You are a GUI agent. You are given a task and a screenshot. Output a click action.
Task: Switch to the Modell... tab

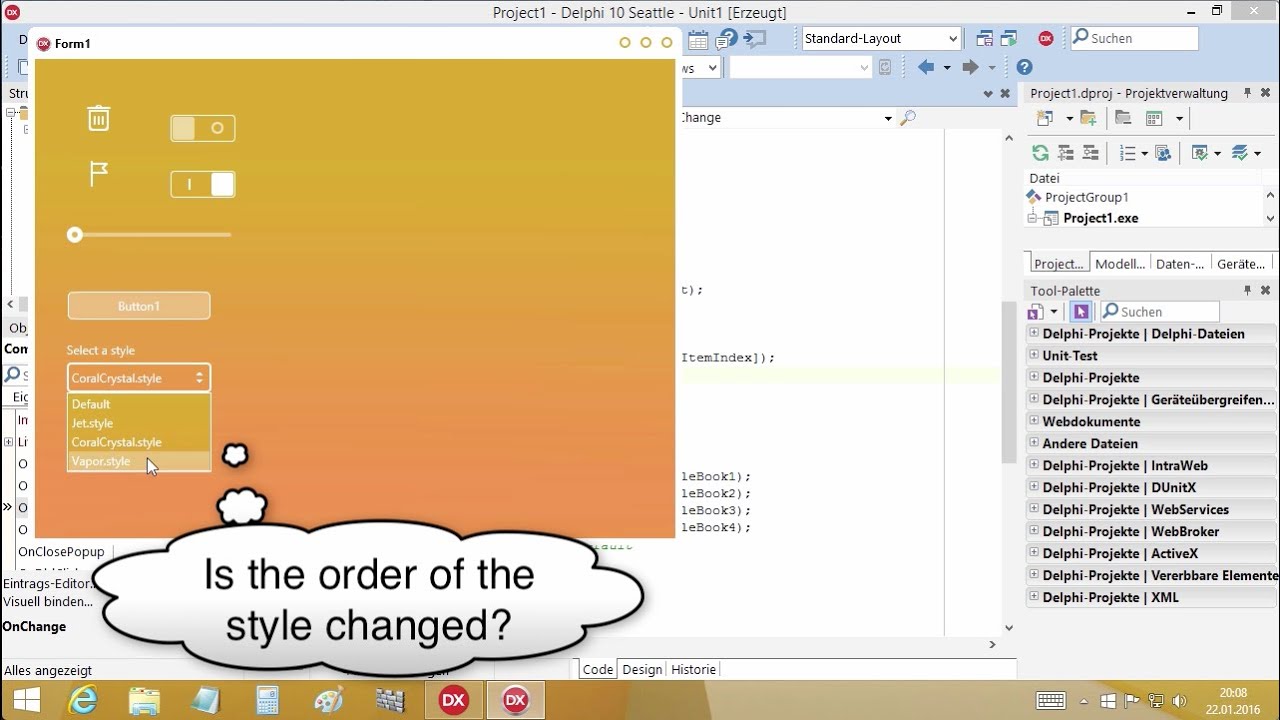[x=1120, y=264]
